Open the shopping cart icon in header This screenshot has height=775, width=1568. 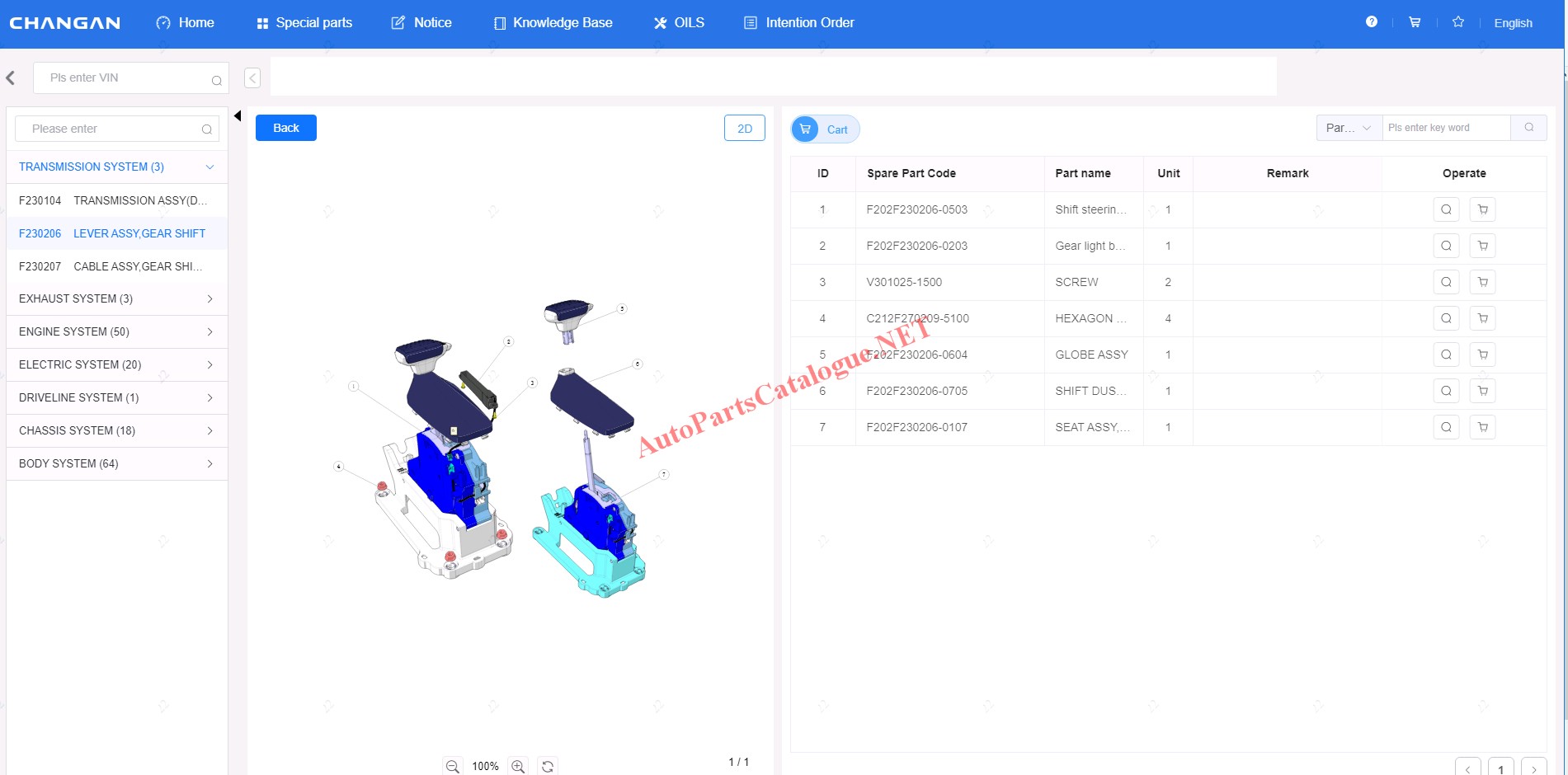point(1415,22)
